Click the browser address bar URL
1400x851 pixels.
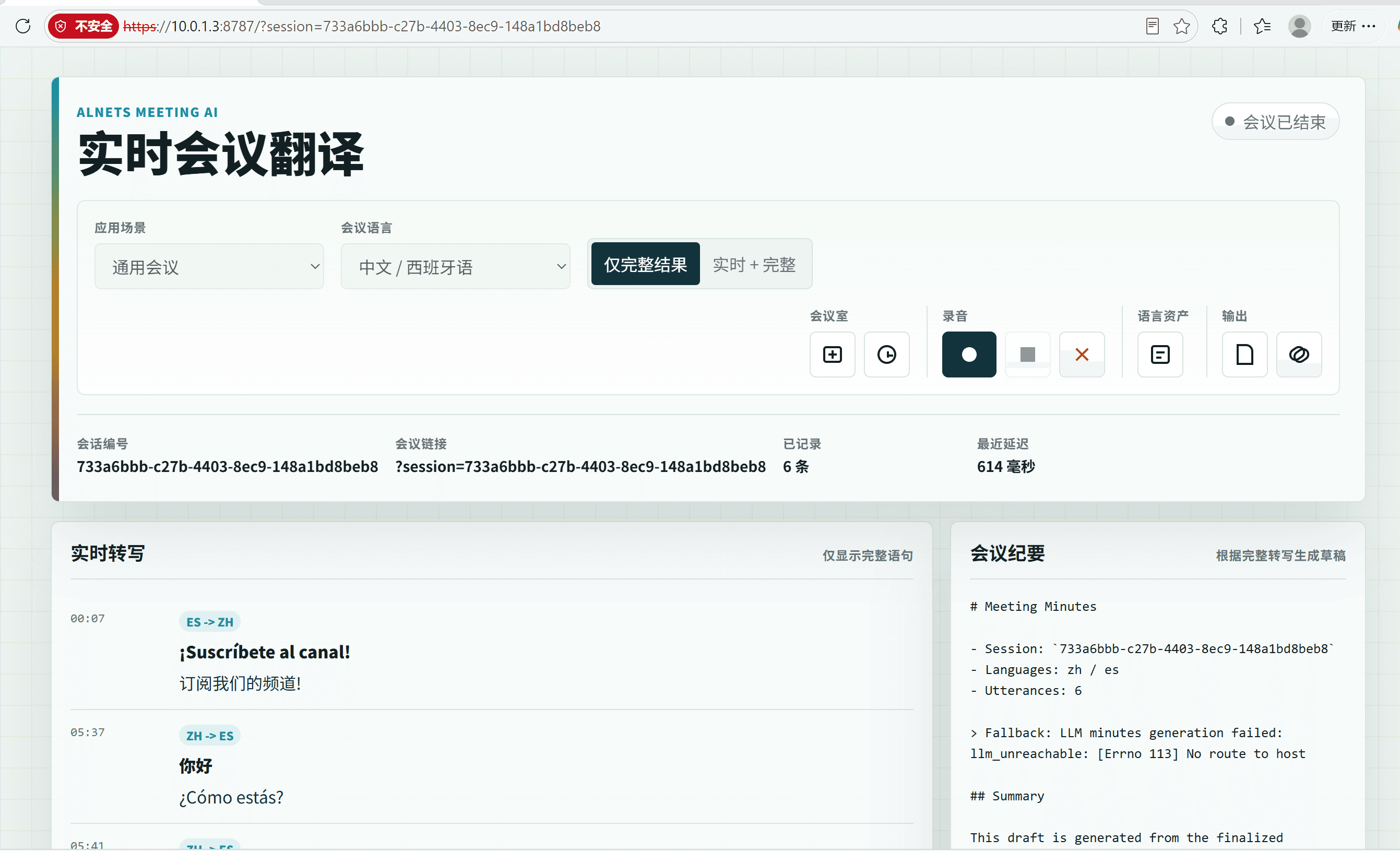pos(362,26)
